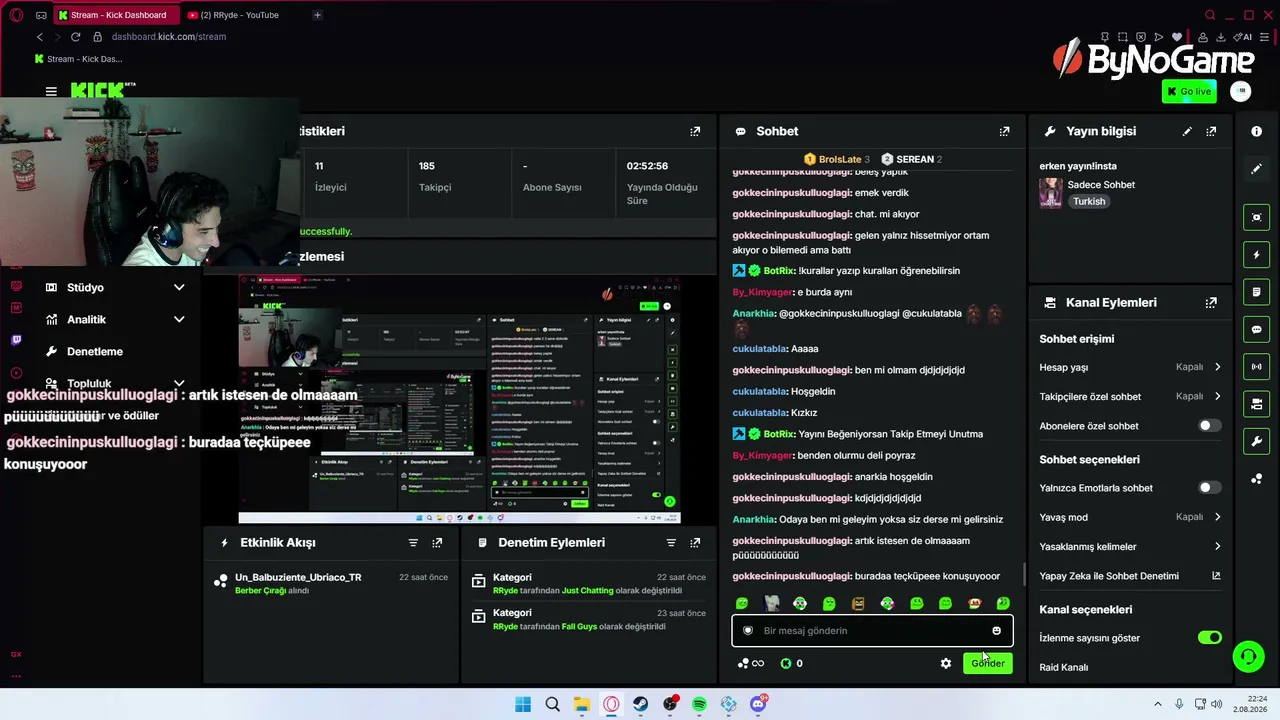
Task: Click the "Fall Guys" category text
Action: (x=581, y=627)
